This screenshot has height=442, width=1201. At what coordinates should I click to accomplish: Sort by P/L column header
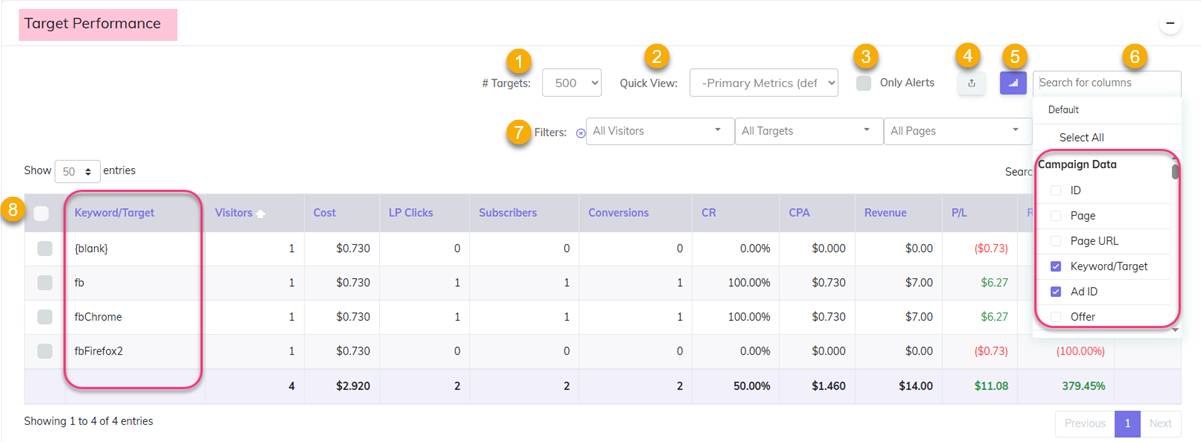tap(960, 213)
